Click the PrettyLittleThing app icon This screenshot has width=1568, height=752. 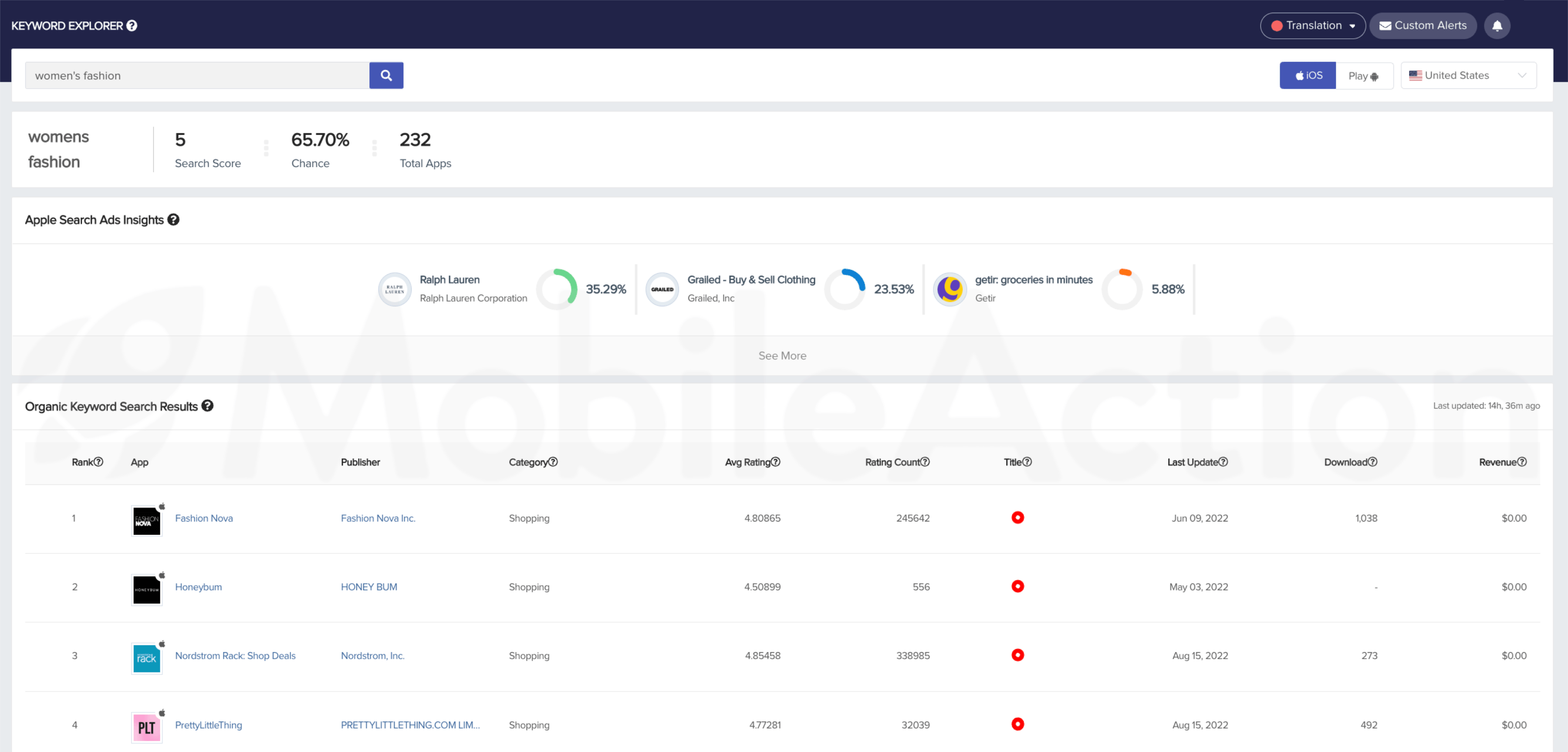(147, 728)
